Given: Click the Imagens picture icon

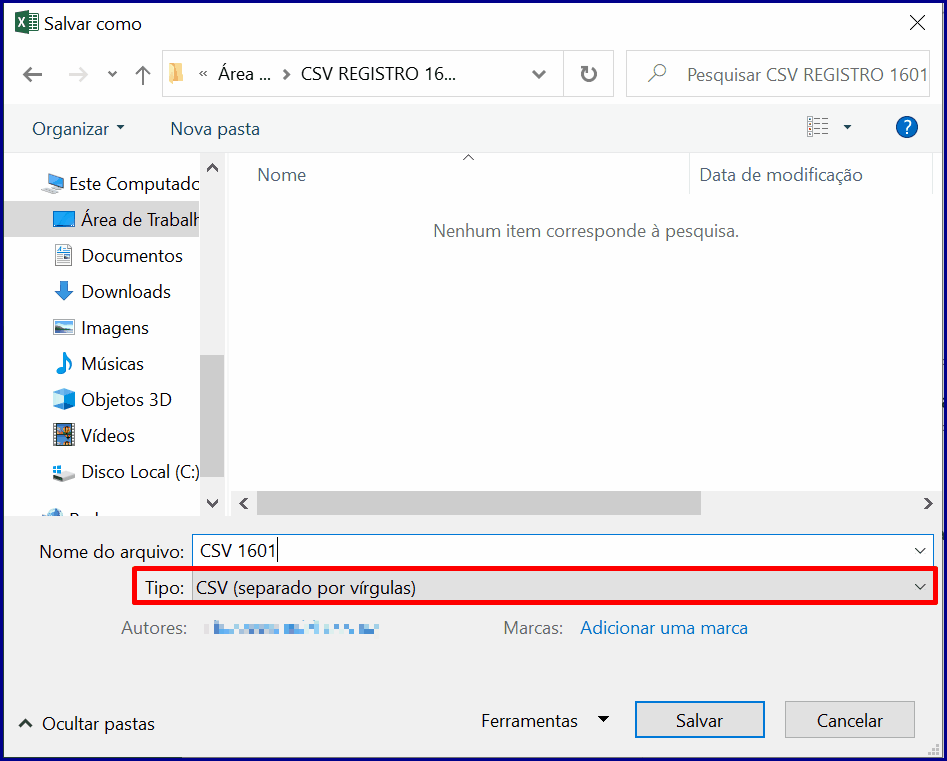Looking at the screenshot, I should [63, 327].
